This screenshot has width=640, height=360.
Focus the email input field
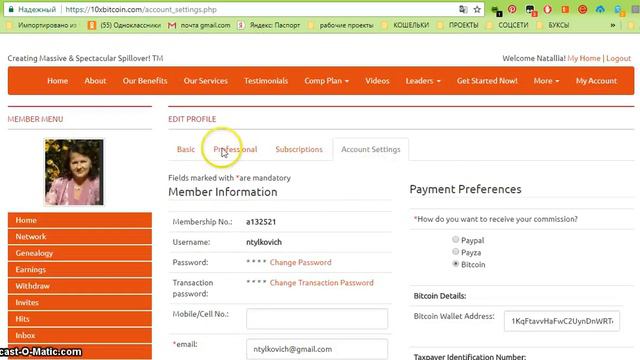click(317, 349)
